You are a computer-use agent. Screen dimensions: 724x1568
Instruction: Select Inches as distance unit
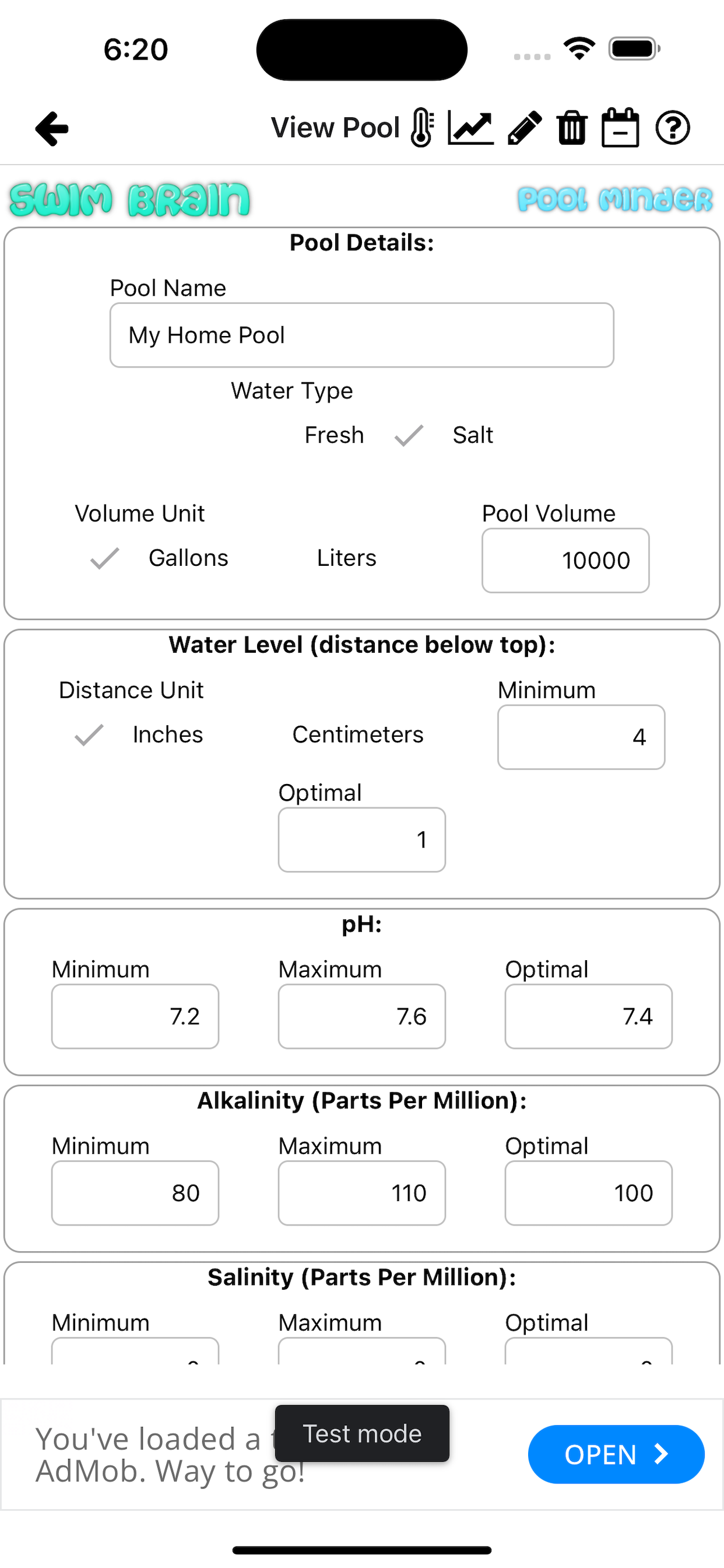click(167, 734)
